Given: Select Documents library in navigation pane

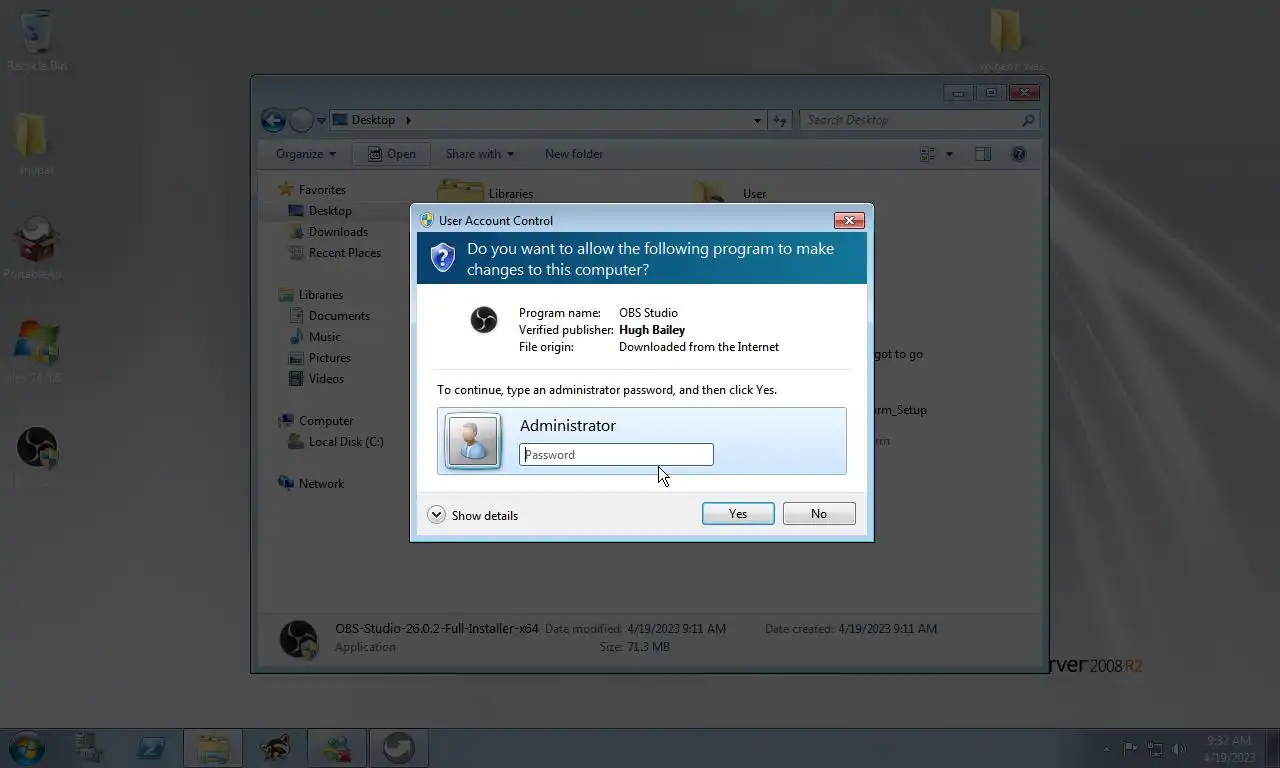Looking at the screenshot, I should 329,316.
